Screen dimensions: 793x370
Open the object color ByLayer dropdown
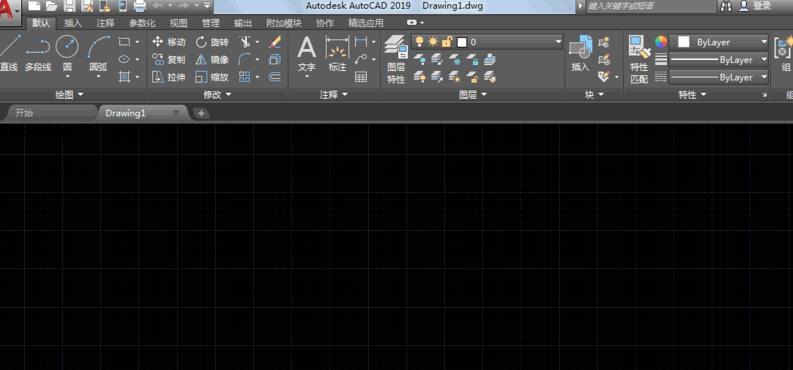[764, 42]
